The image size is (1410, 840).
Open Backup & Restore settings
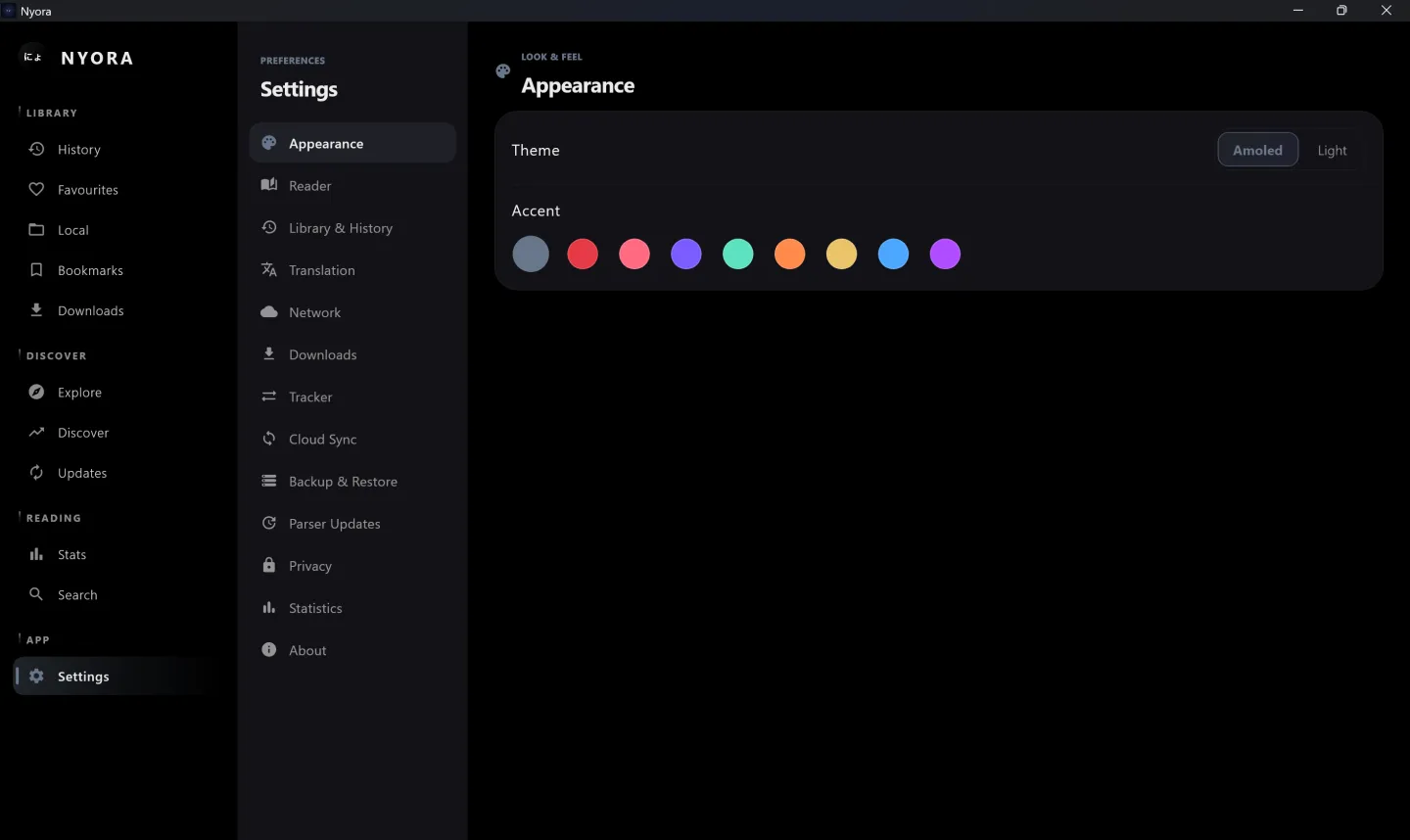click(x=352, y=481)
